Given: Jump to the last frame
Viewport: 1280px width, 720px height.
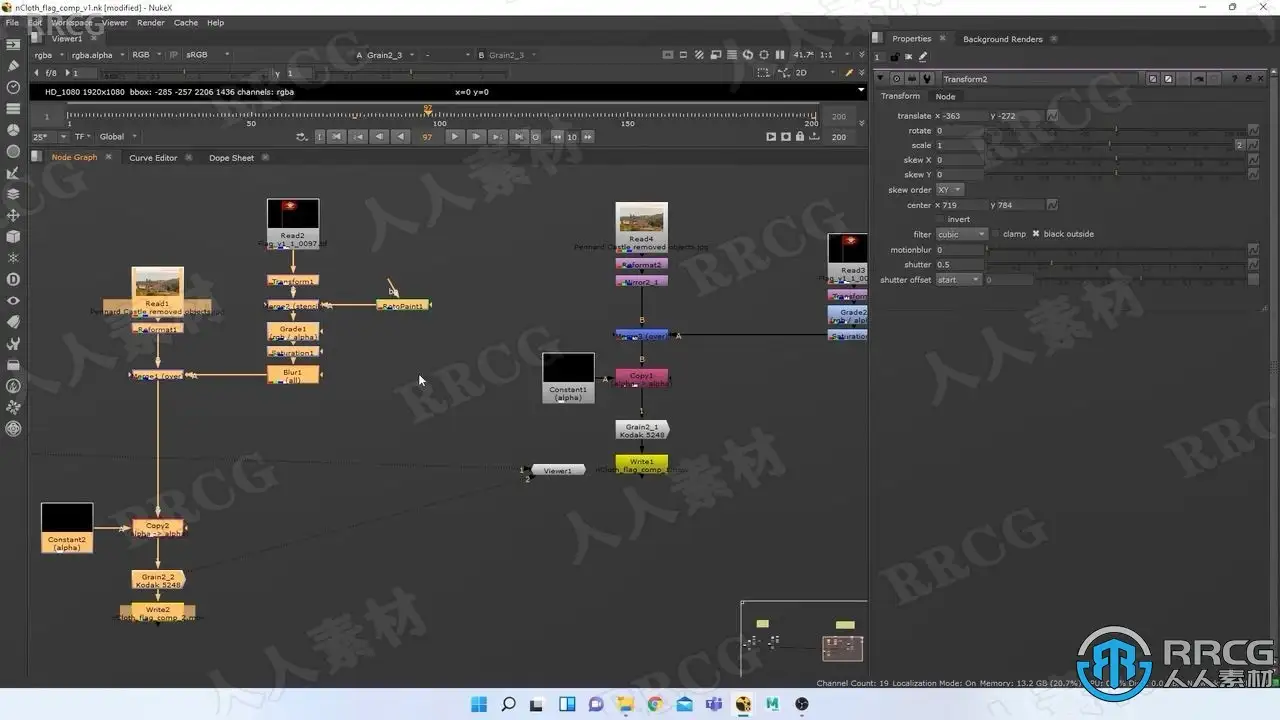Looking at the screenshot, I should 518,137.
